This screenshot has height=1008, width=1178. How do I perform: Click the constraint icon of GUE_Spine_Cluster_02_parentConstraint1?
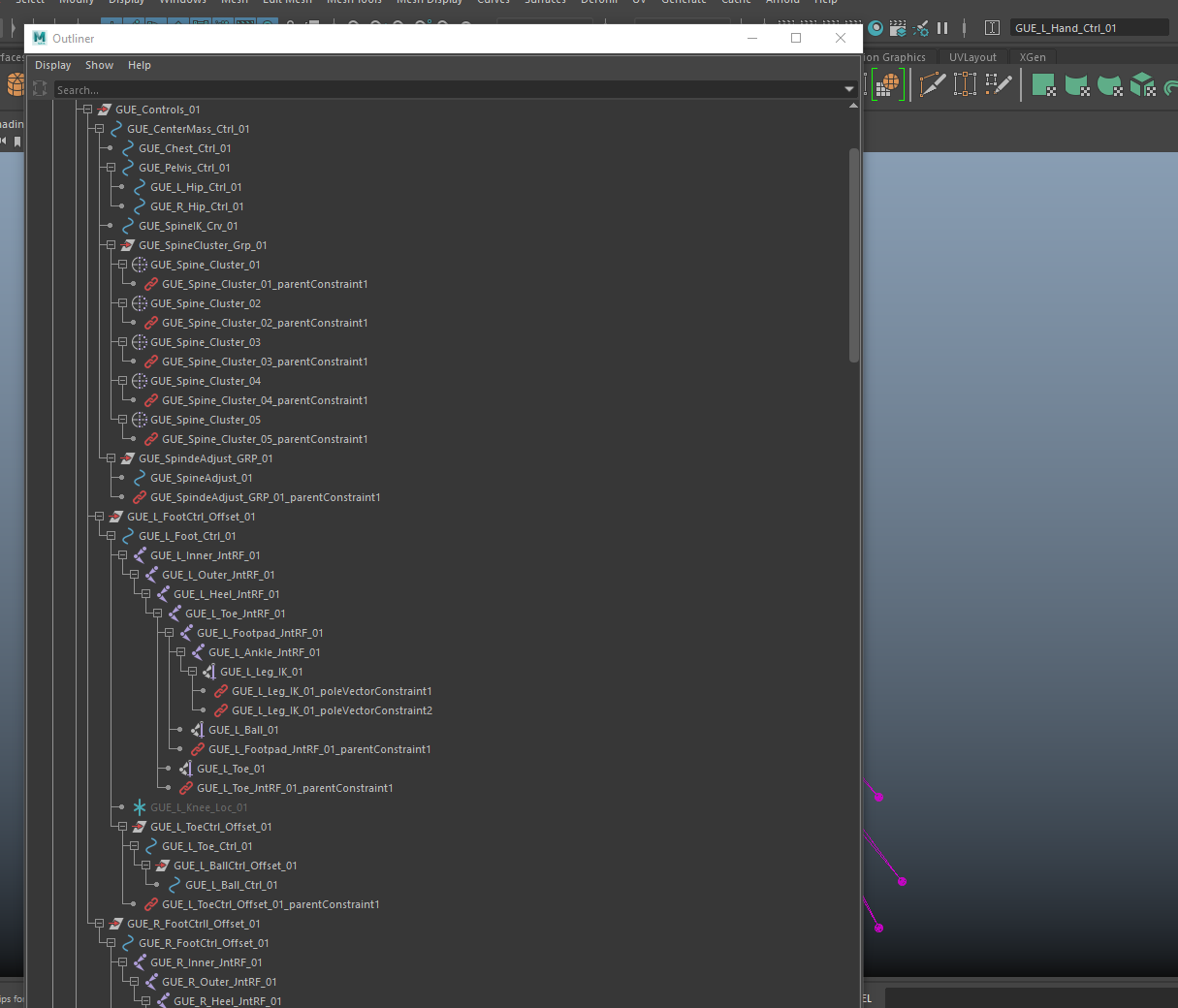151,323
